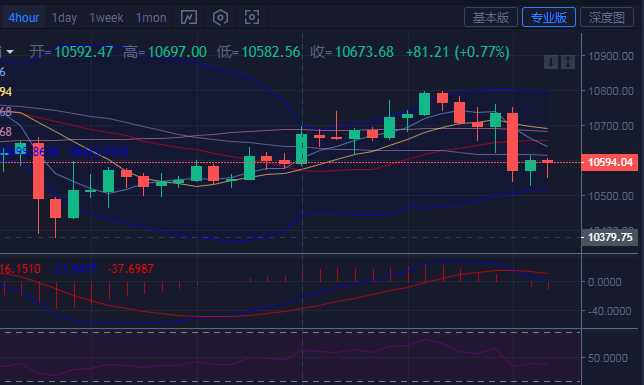Select the 1mon timeframe
Image resolution: width=644 pixels, height=385 pixels.
coord(151,18)
